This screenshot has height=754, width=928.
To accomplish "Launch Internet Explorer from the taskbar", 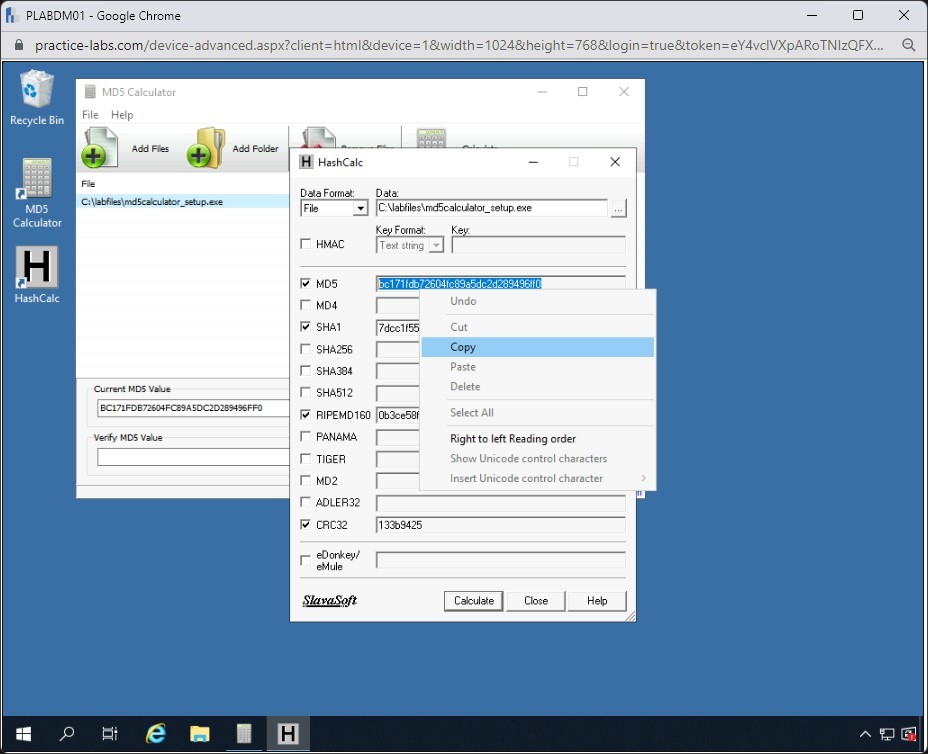I will [x=156, y=734].
